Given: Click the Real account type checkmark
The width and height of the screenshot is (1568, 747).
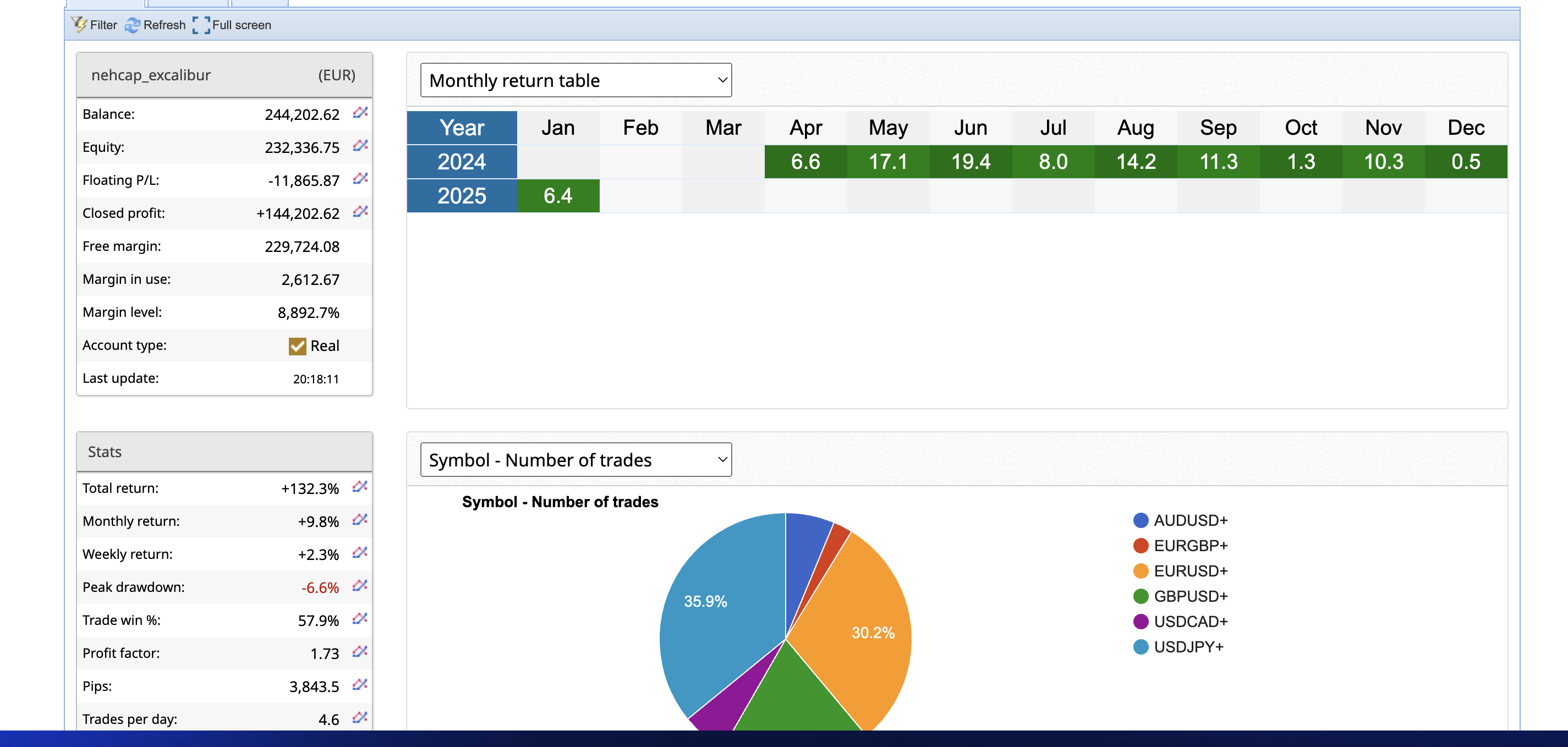Looking at the screenshot, I should tap(297, 346).
